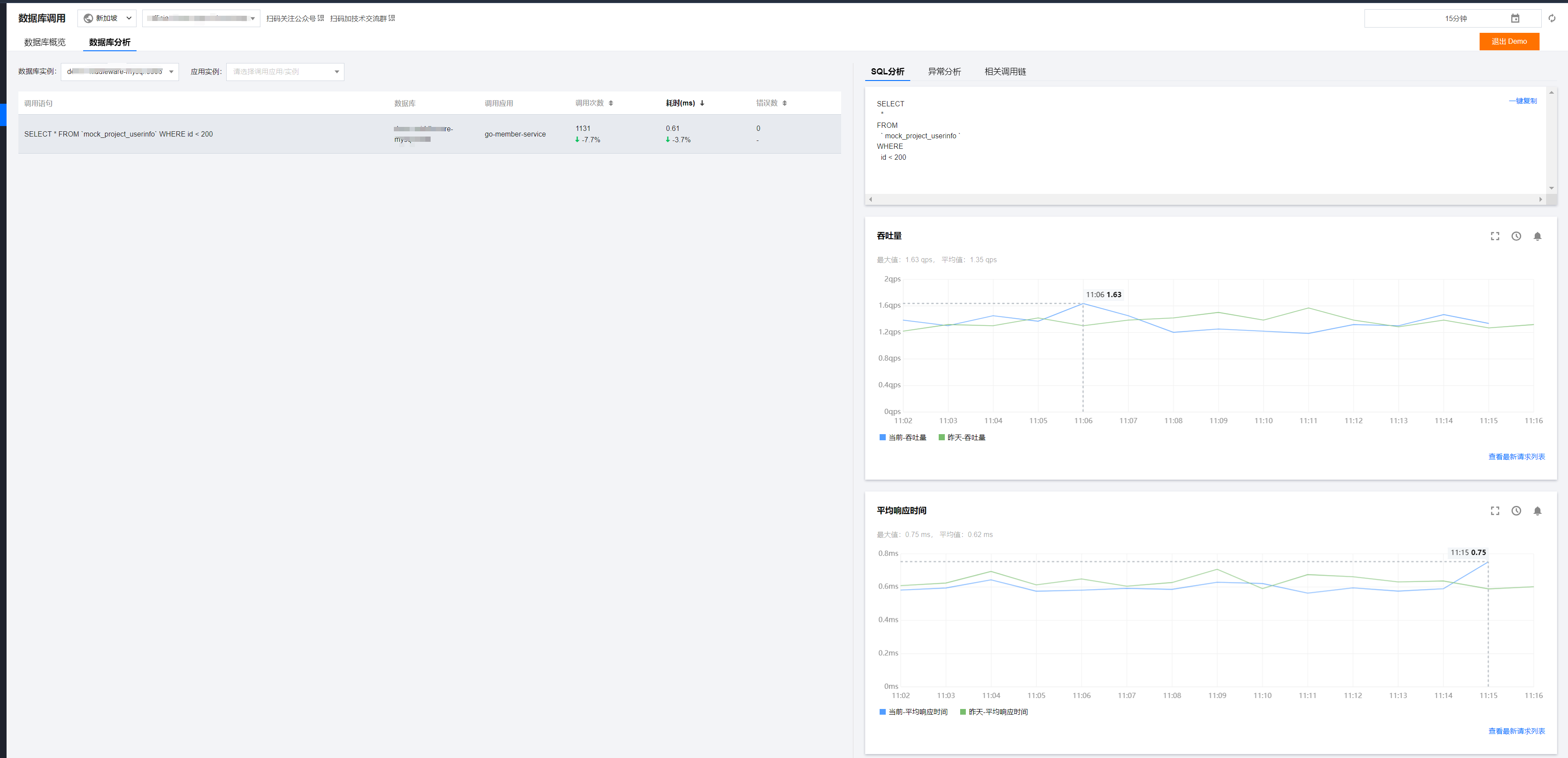Viewport: 1568px width, 758px height.
Task: Toggle the 当前-平均响应时间 legend swatch
Action: pyautogui.click(x=883, y=712)
